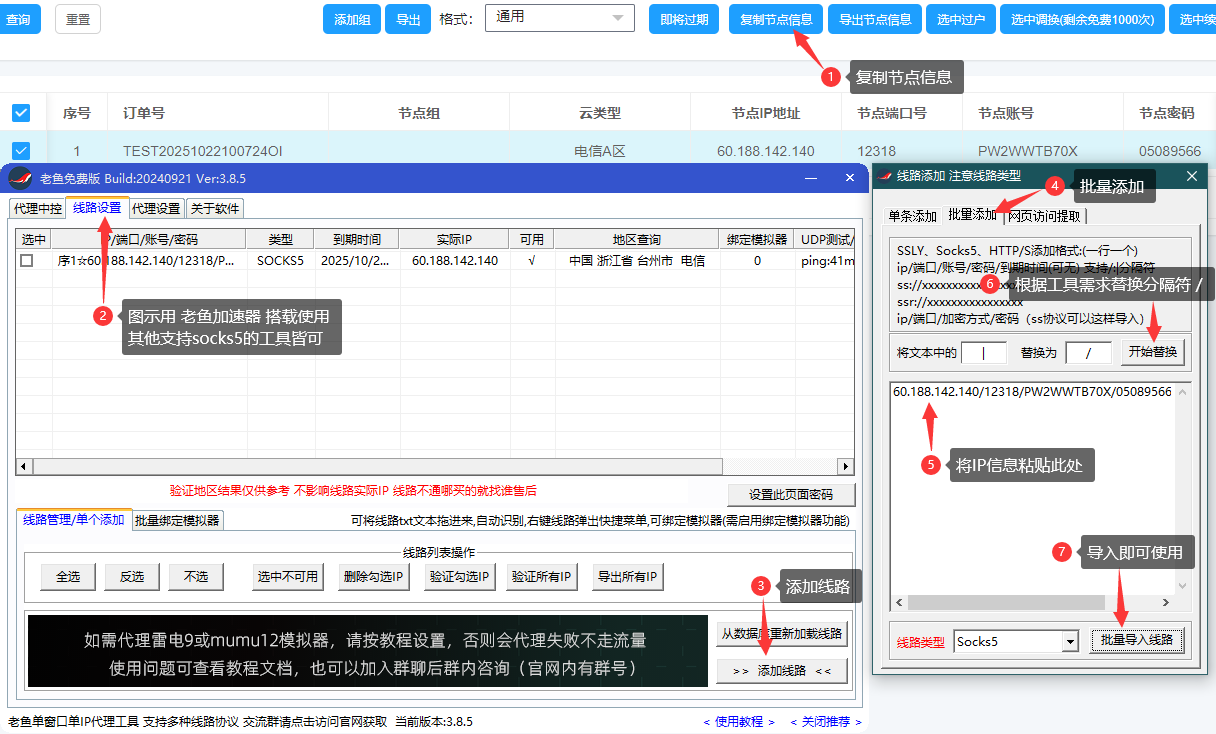The width and height of the screenshot is (1216, 734).
Task: Click the 验证所有IP button
Action: (541, 576)
